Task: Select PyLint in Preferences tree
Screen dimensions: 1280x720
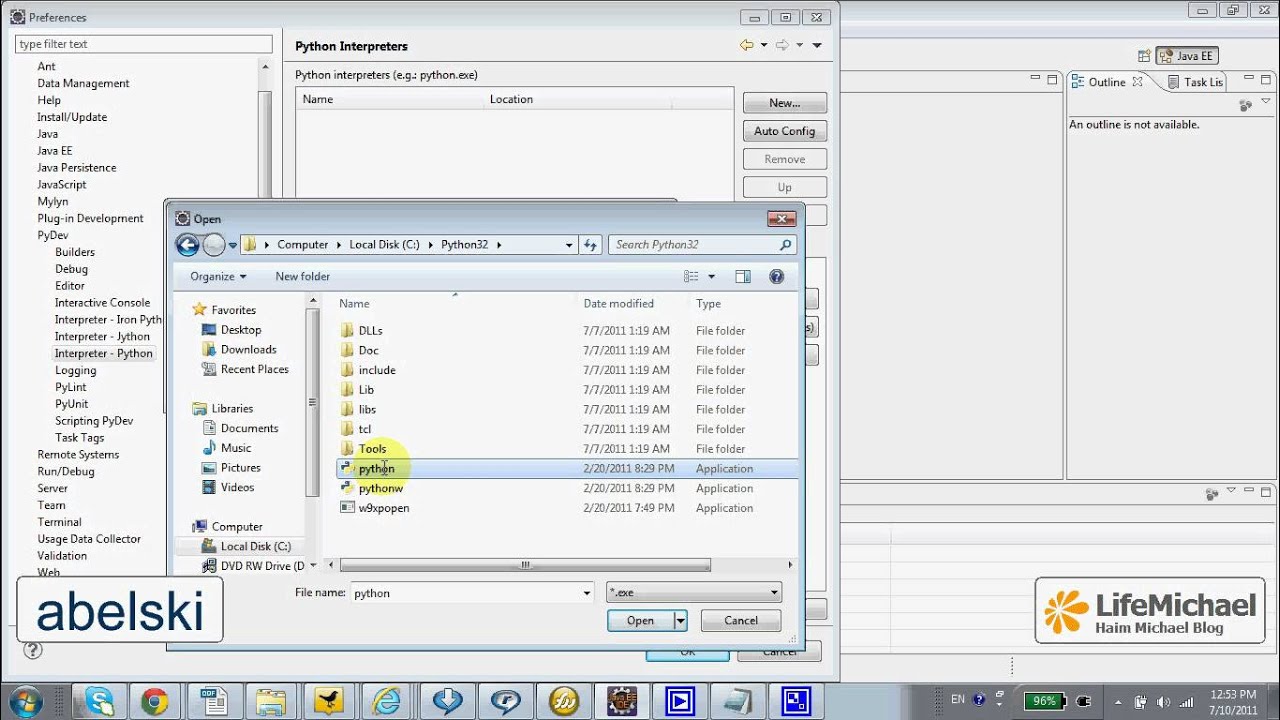Action: [71, 387]
